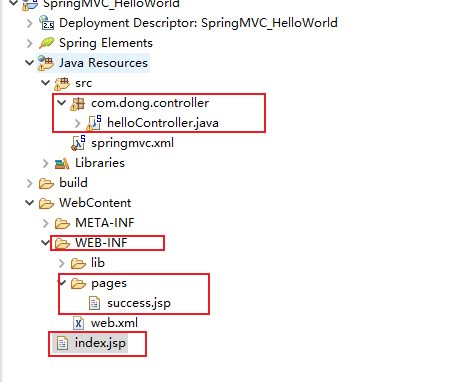This screenshot has width=470, height=382.
Task: Select the 'index.jsp' label
Action: point(100,343)
